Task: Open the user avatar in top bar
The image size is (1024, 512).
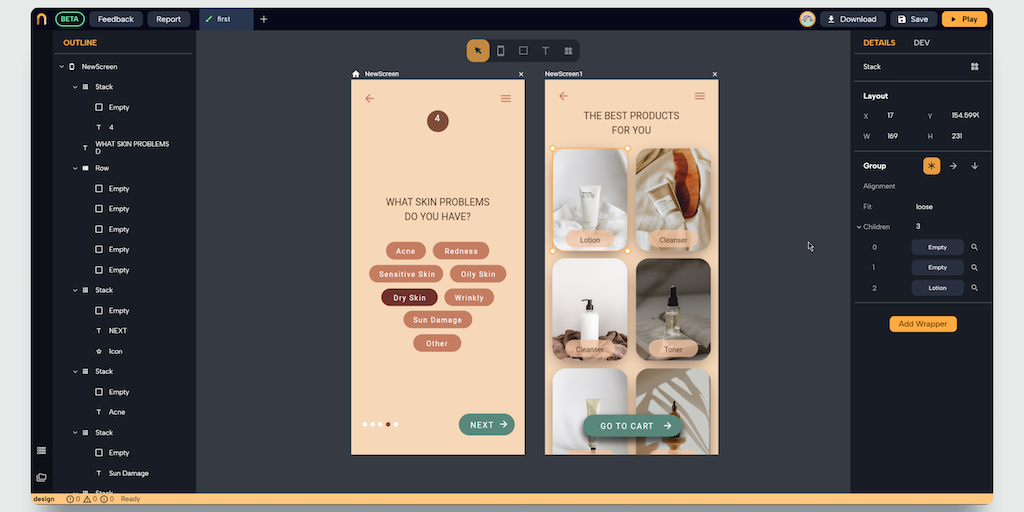Action: click(x=807, y=19)
